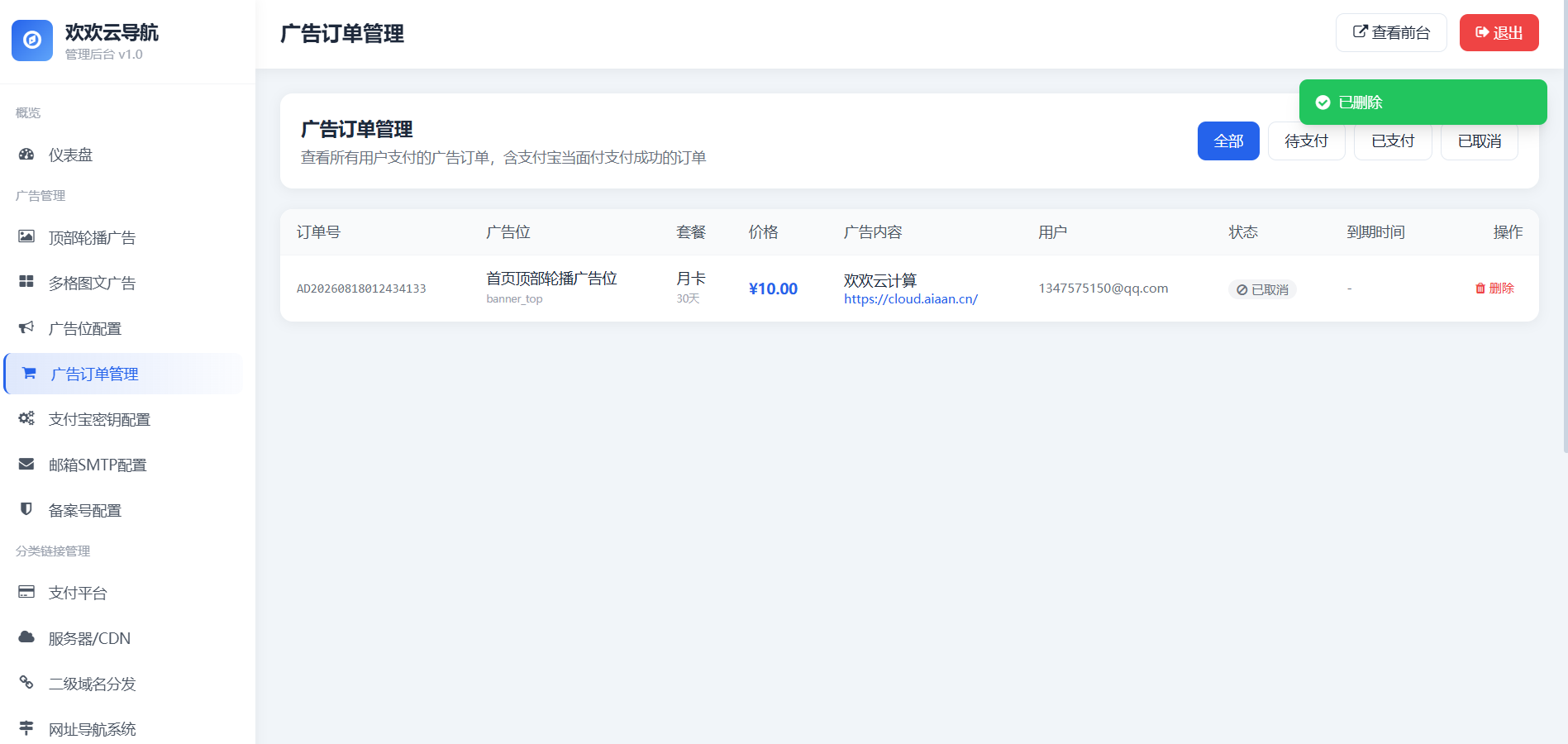This screenshot has width=1568, height=744.
Task: Open 广告位配置 in sidebar
Action: (x=124, y=328)
